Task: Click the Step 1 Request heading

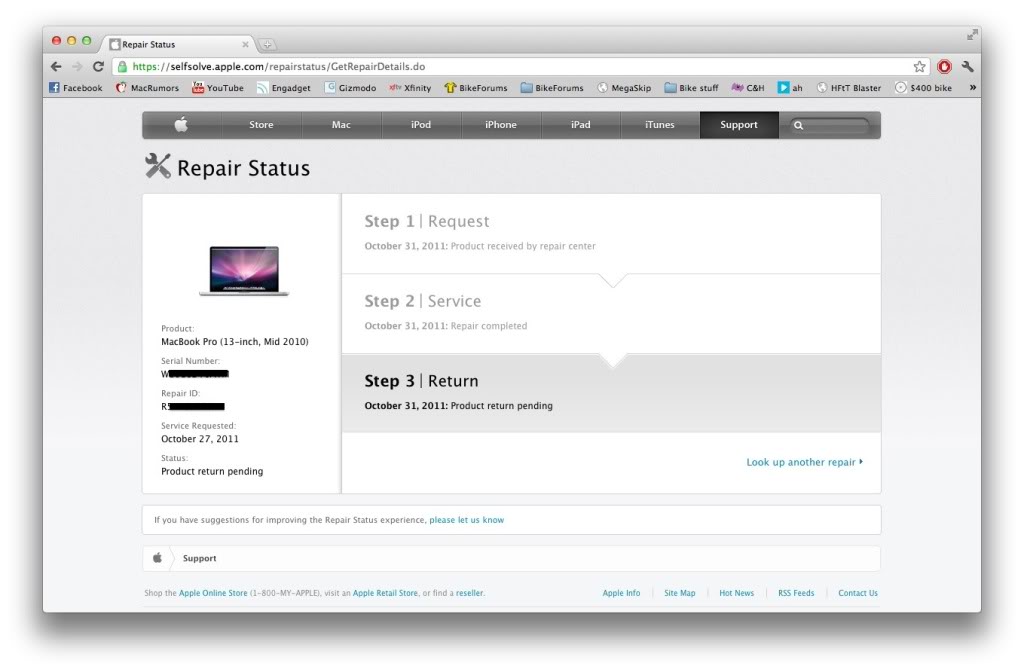Action: point(426,221)
